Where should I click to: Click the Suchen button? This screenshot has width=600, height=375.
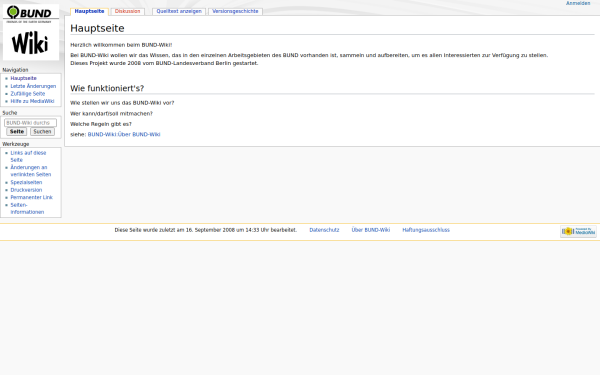42,132
